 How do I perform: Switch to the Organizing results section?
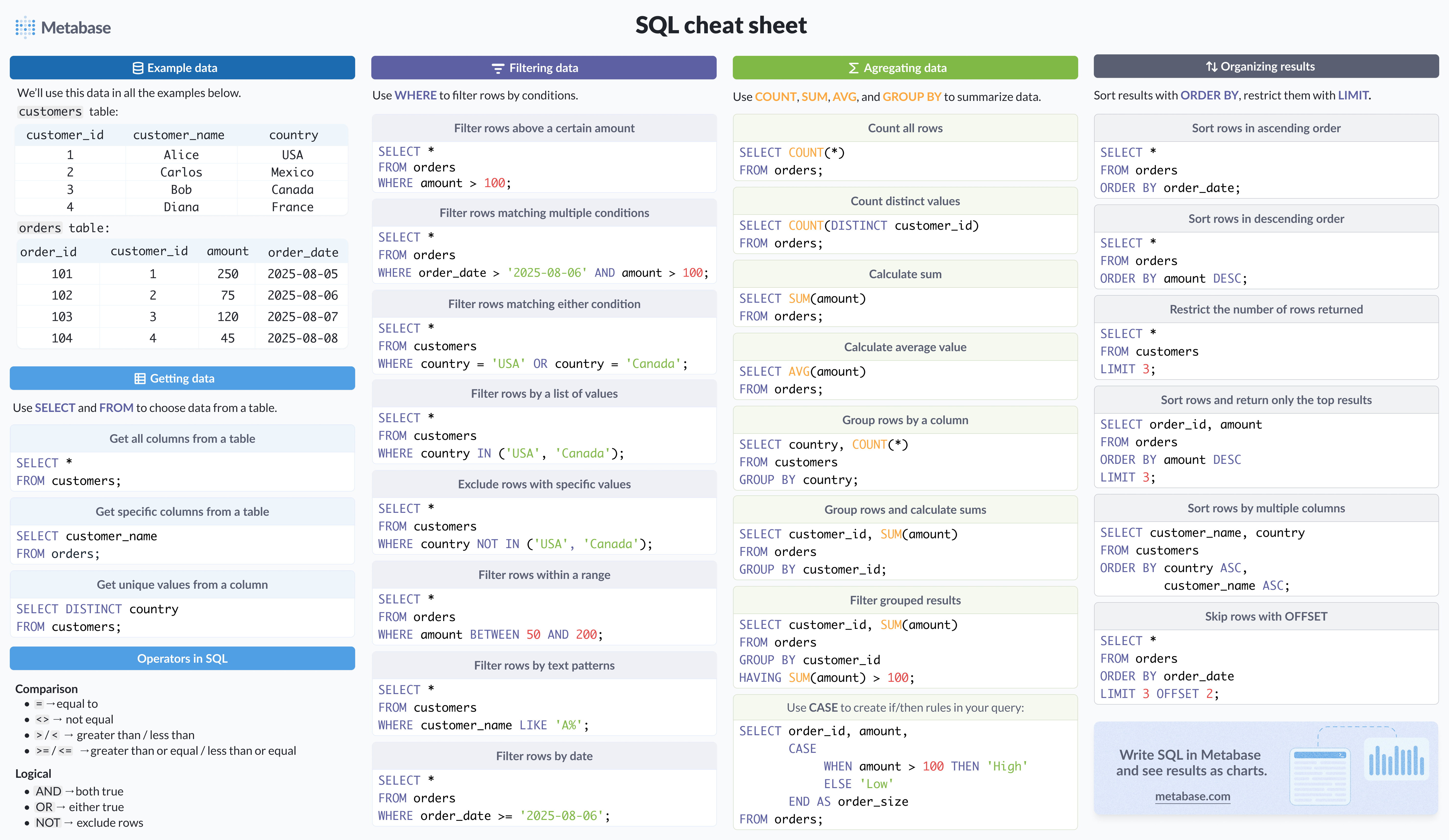[1266, 66]
